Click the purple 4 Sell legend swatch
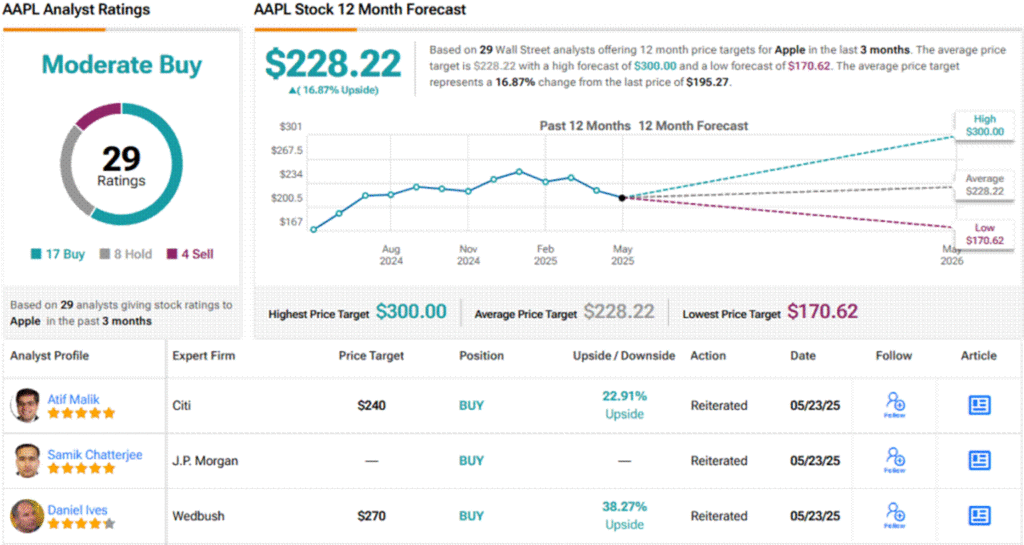The width and height of the screenshot is (1024, 545). [x=172, y=255]
